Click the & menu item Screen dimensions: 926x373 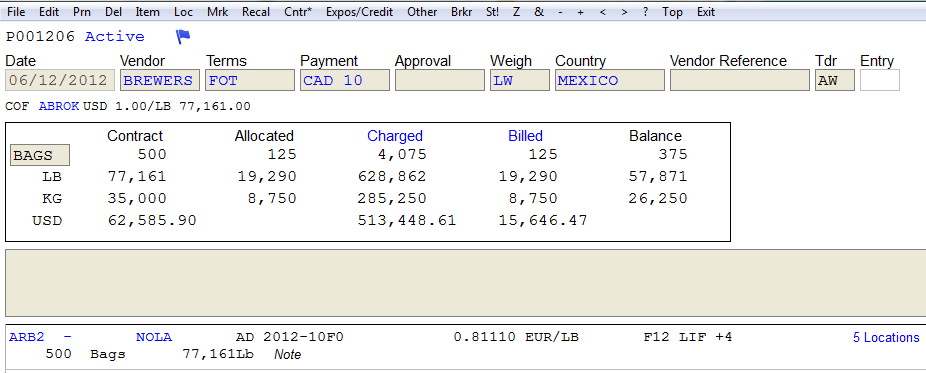[x=539, y=12]
